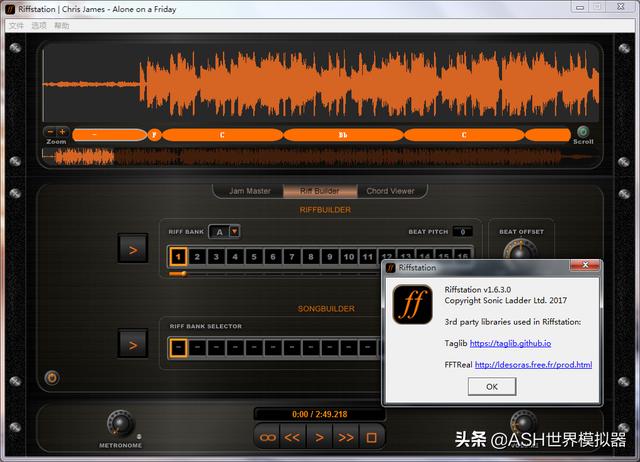This screenshot has width=640, height=462.
Task: Open the File (文件) menu
Action: click(x=16, y=26)
